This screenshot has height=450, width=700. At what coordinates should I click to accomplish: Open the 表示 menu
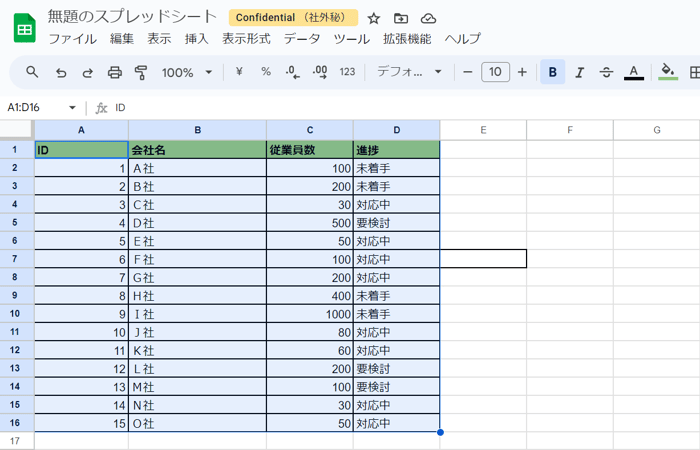159,39
